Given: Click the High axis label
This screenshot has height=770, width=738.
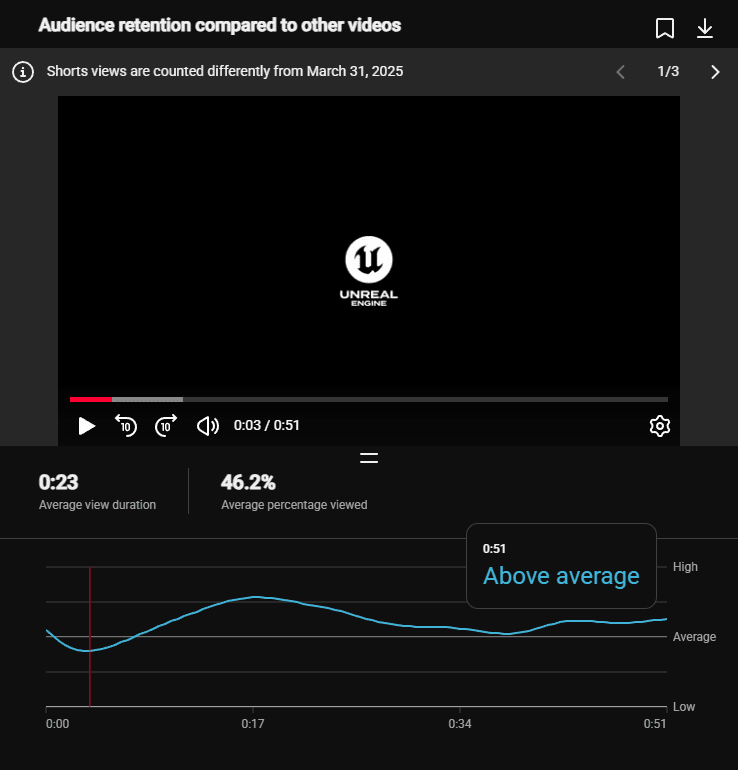Looking at the screenshot, I should coord(685,567).
